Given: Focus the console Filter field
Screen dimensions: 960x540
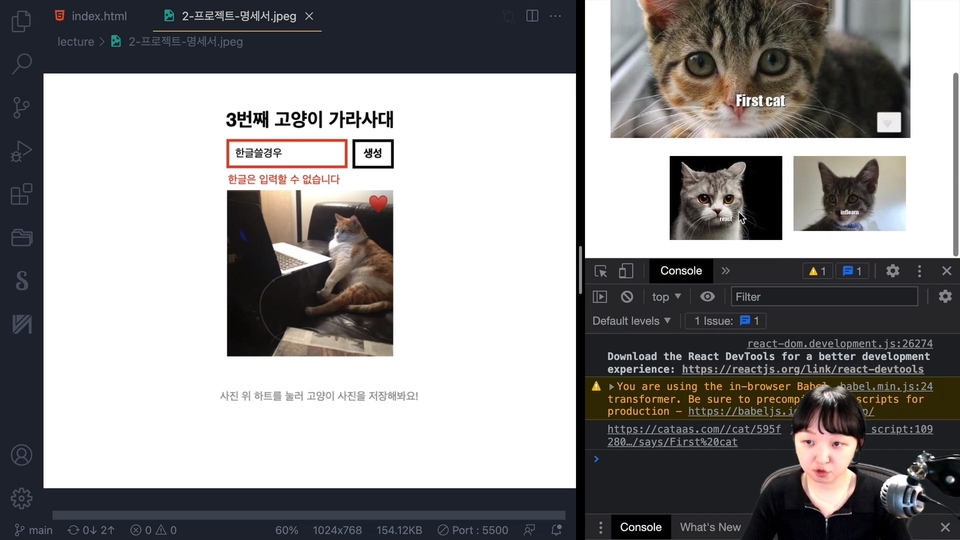Looking at the screenshot, I should (824, 297).
